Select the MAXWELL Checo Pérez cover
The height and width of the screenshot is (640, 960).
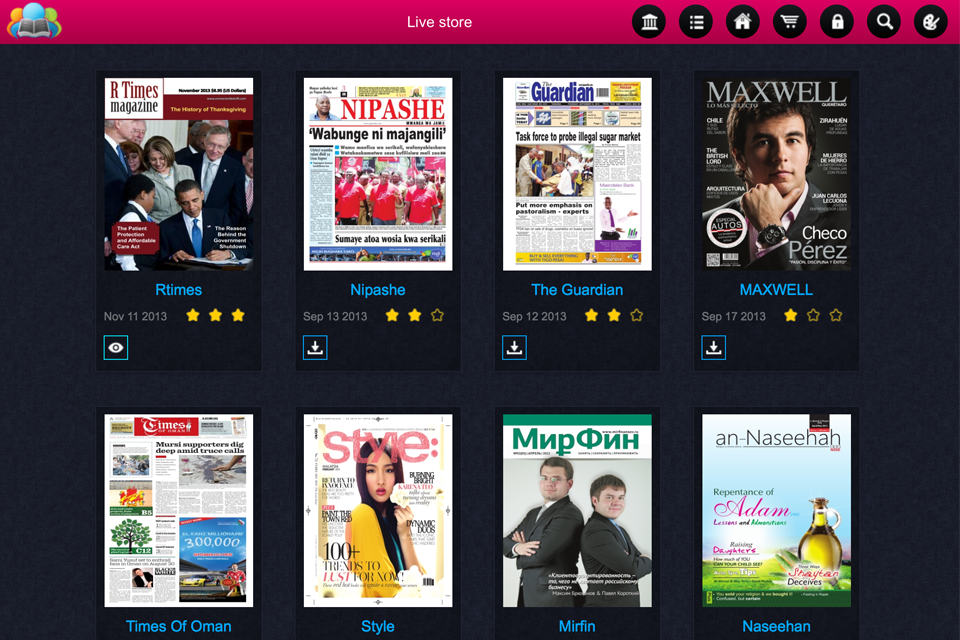(x=776, y=174)
